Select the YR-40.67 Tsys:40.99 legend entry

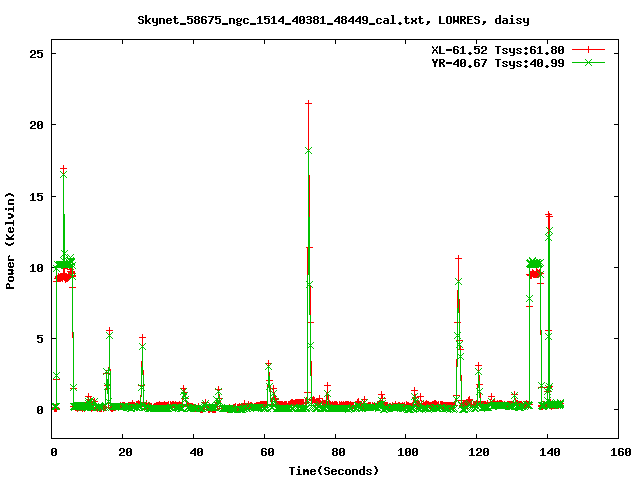click(x=498, y=63)
